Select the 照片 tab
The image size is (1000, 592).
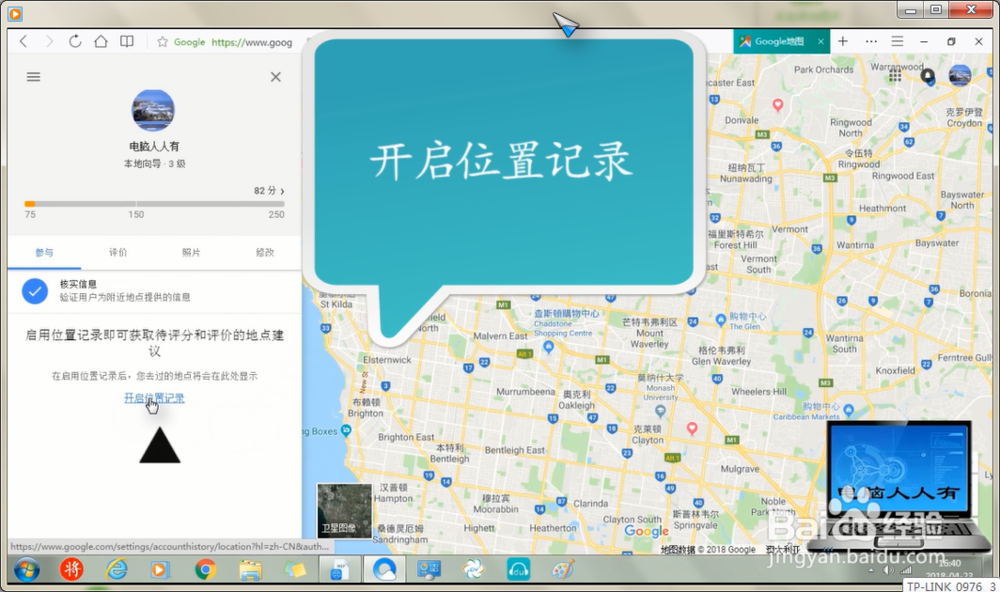click(x=191, y=253)
